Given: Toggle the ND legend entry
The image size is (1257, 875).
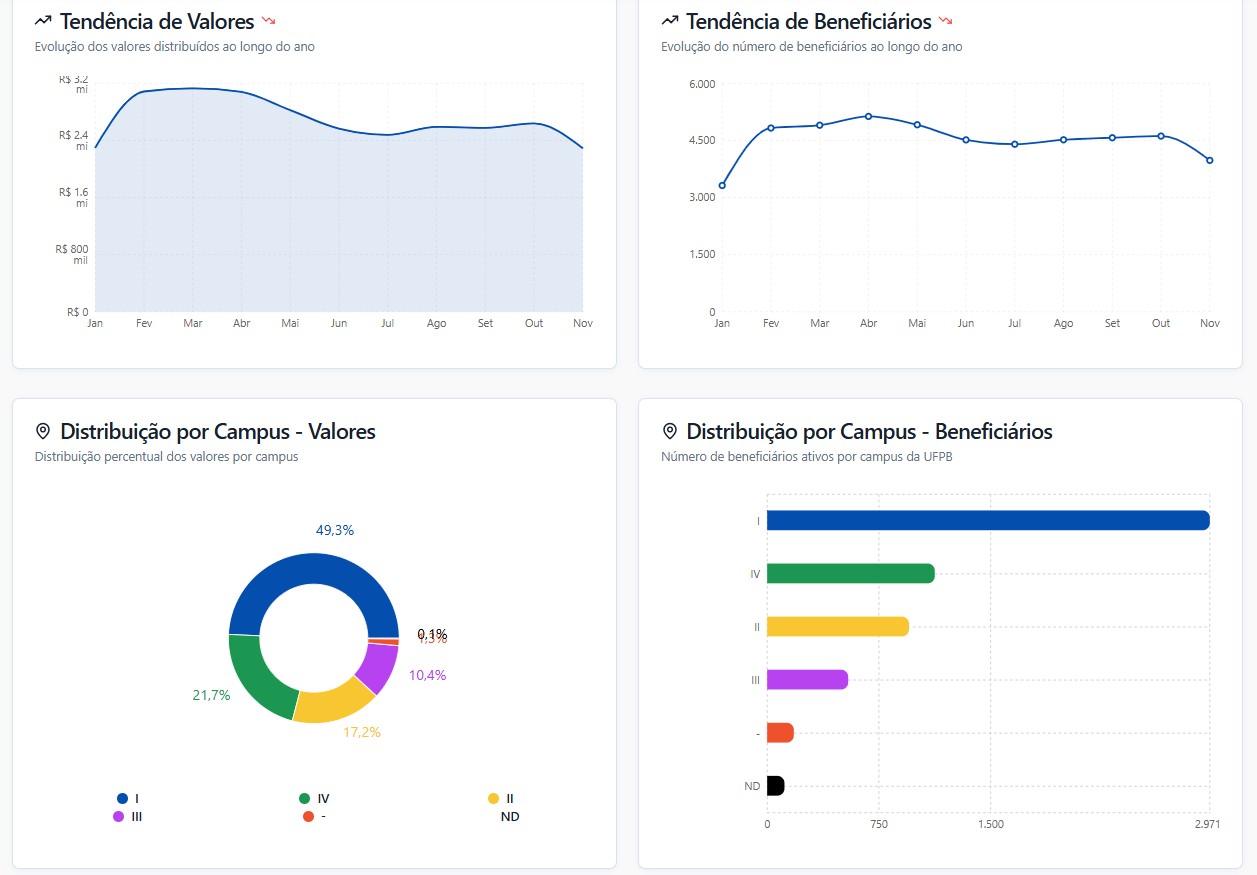Looking at the screenshot, I should click(x=509, y=816).
